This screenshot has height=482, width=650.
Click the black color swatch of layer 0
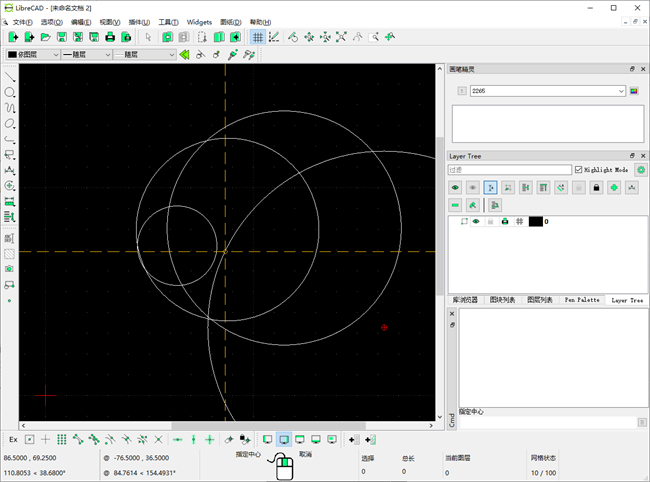tap(535, 221)
